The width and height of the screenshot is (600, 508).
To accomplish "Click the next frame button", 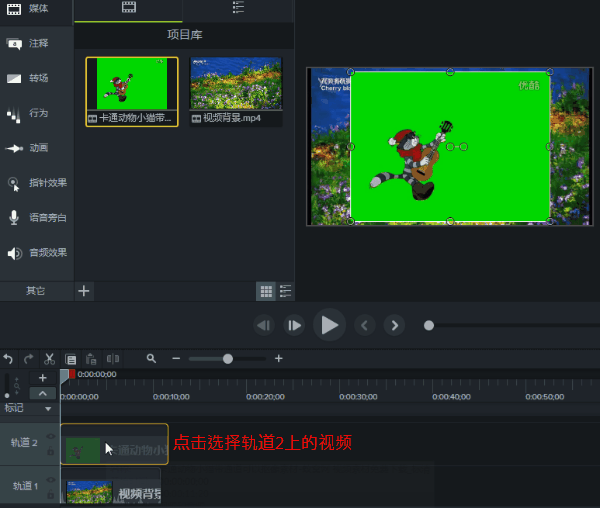I will (294, 326).
